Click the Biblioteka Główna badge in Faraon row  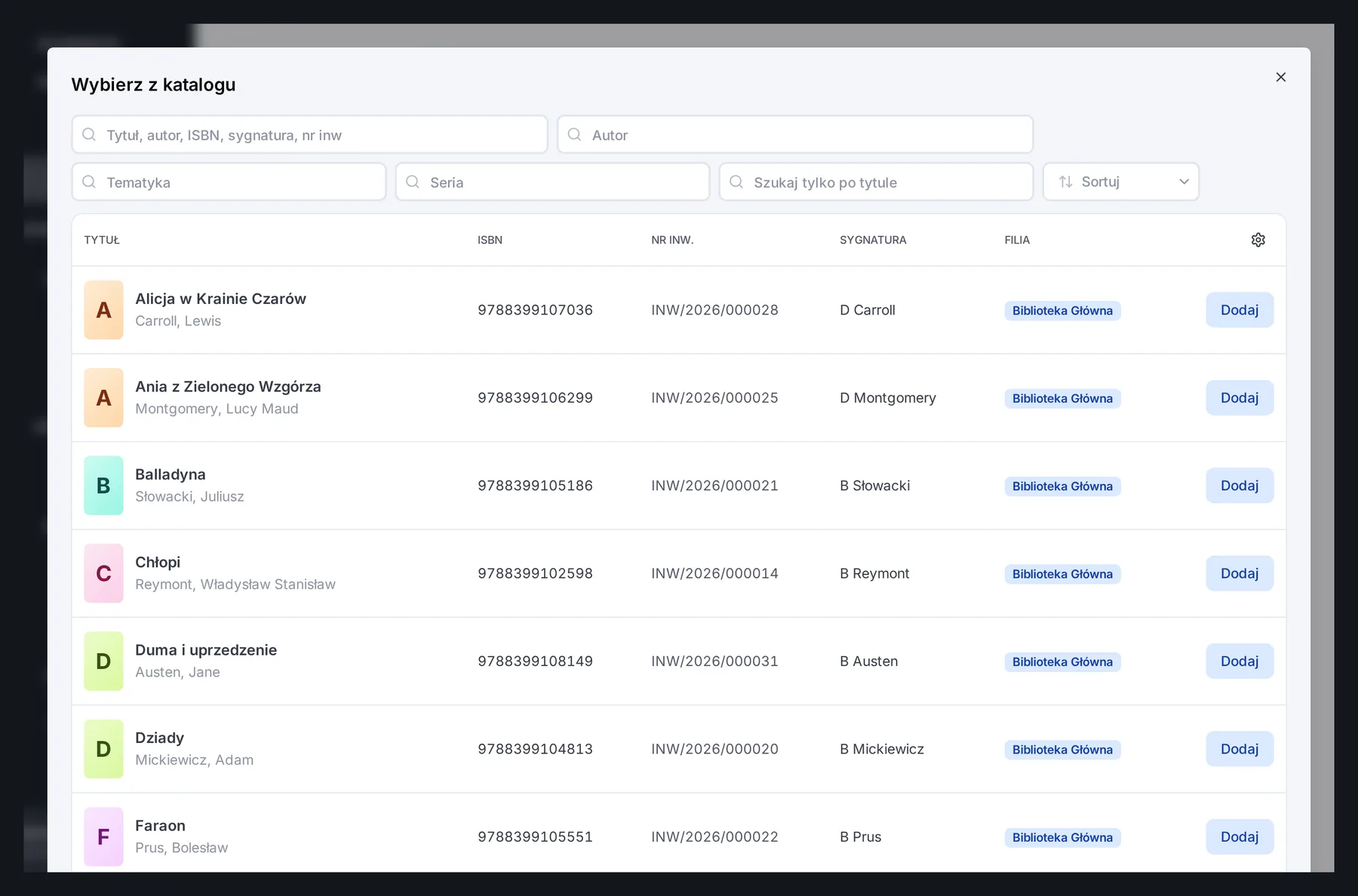coord(1062,838)
